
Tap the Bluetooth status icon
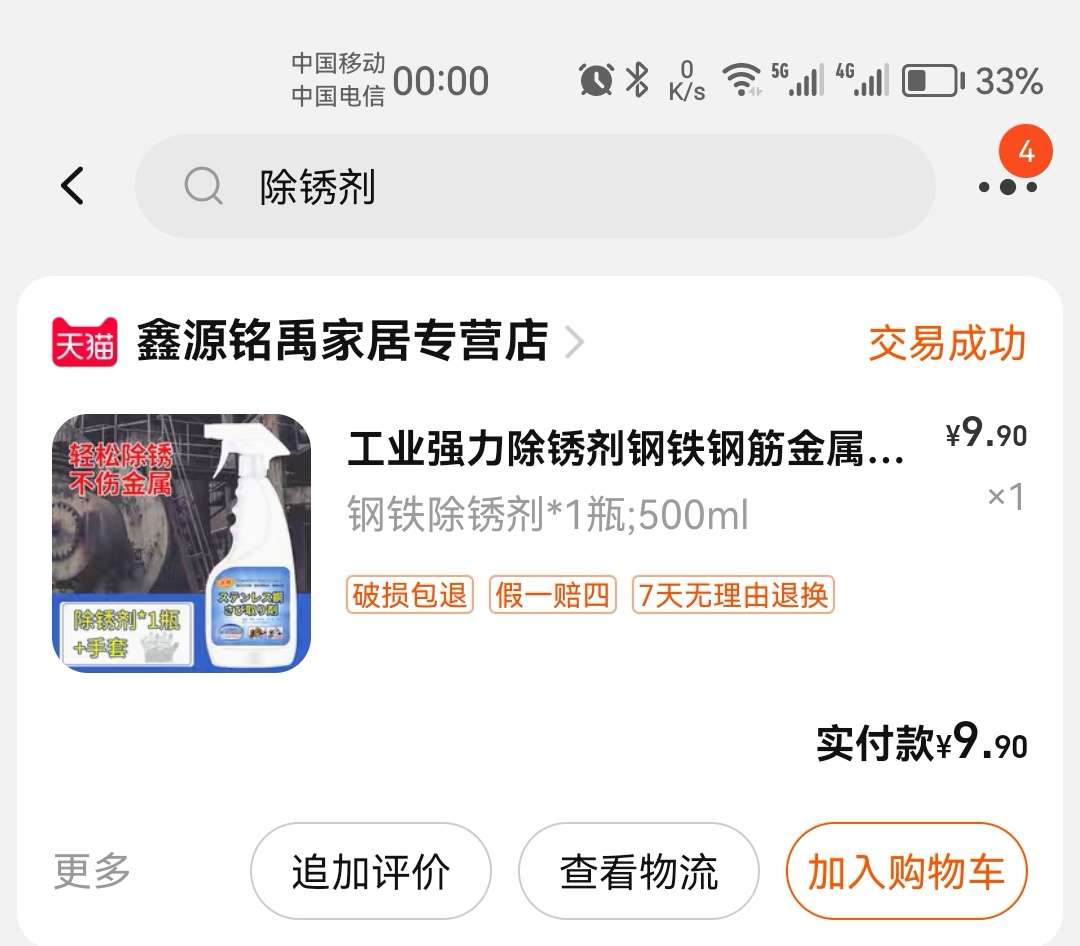click(x=637, y=80)
